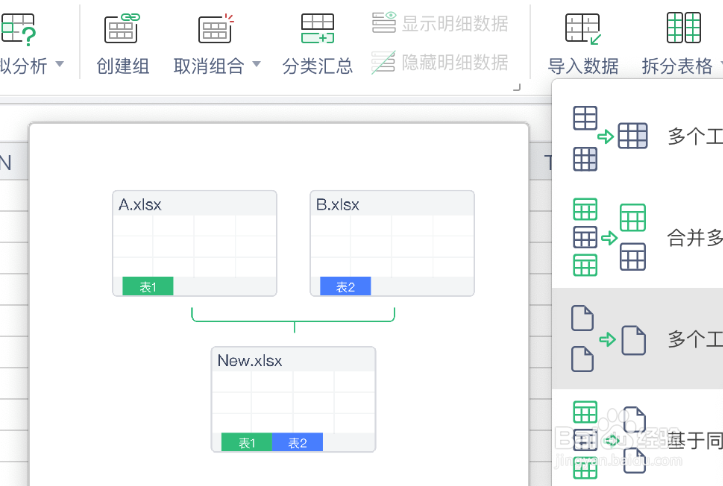The image size is (723, 486).
Task: Click the 拆分表格 icon
Action: (684, 28)
